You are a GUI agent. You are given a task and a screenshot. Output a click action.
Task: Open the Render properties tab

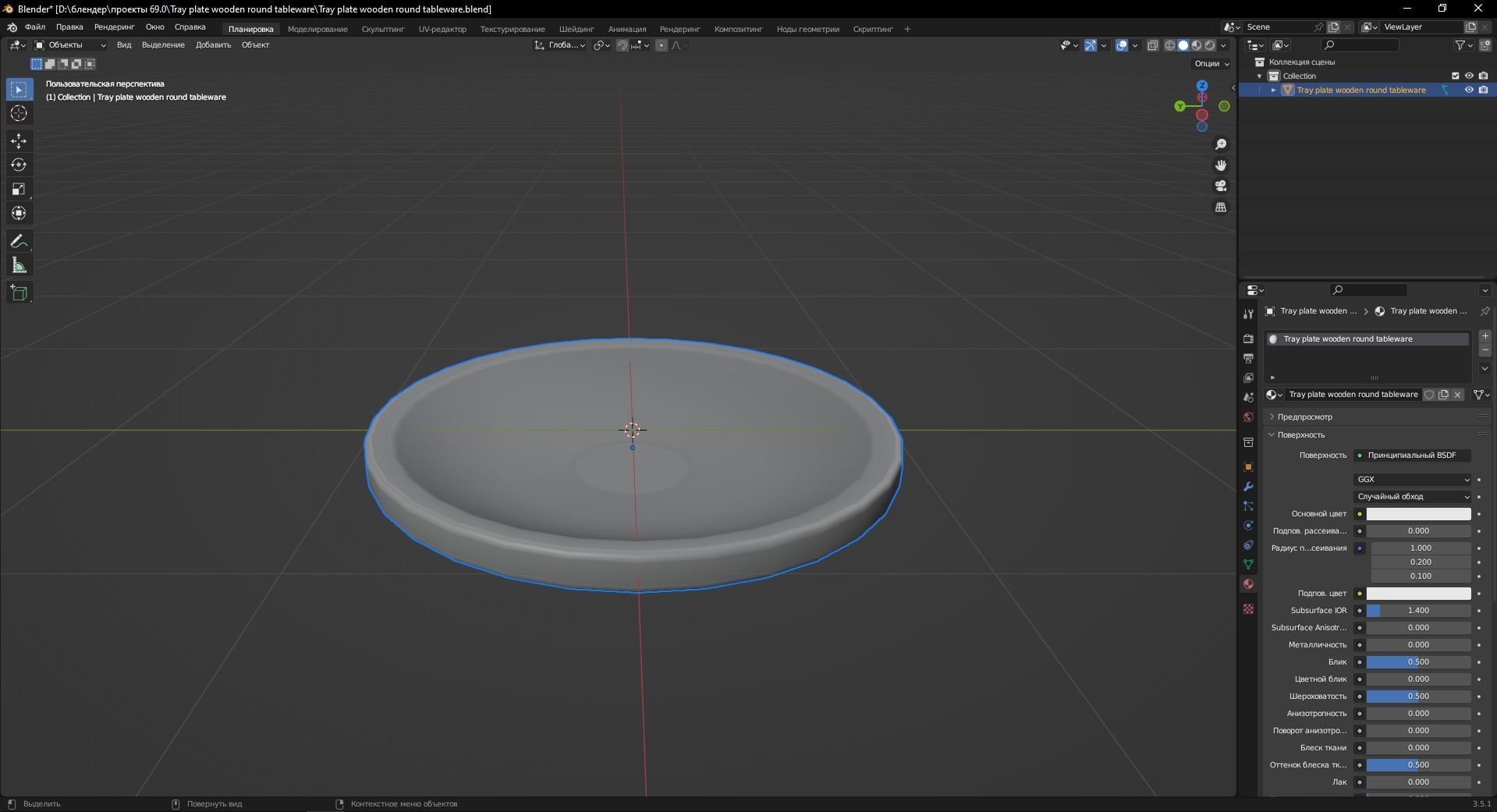[x=1248, y=339]
